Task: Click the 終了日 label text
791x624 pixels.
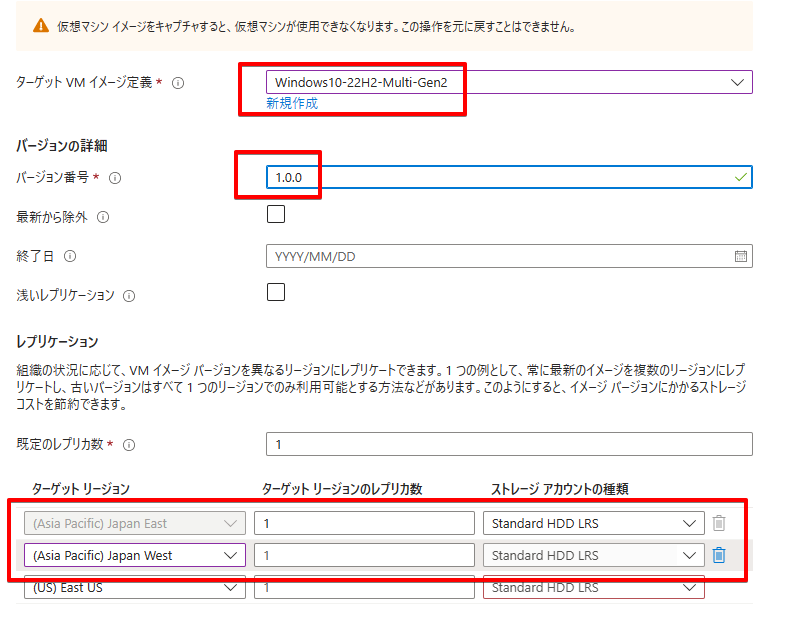Action: [x=35, y=256]
